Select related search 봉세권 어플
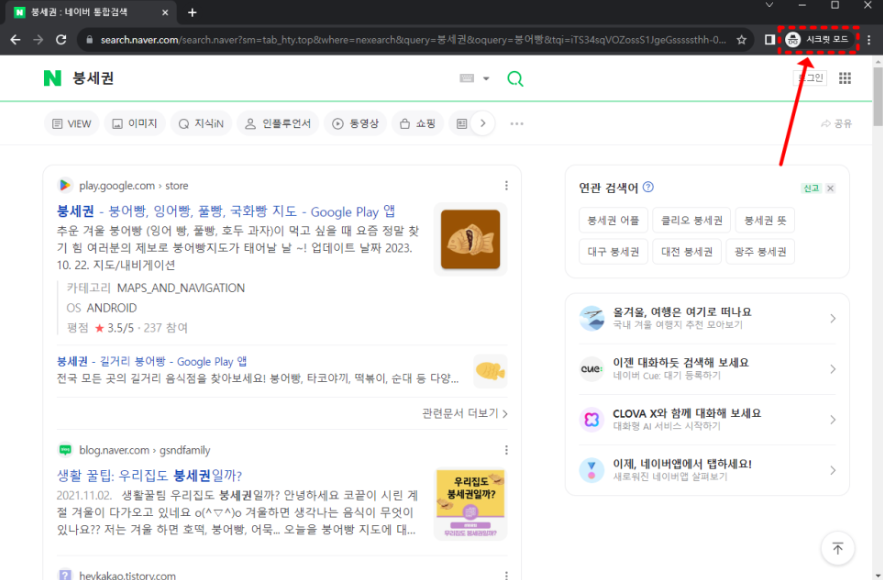Viewport: 883px width, 580px height. tap(613, 220)
